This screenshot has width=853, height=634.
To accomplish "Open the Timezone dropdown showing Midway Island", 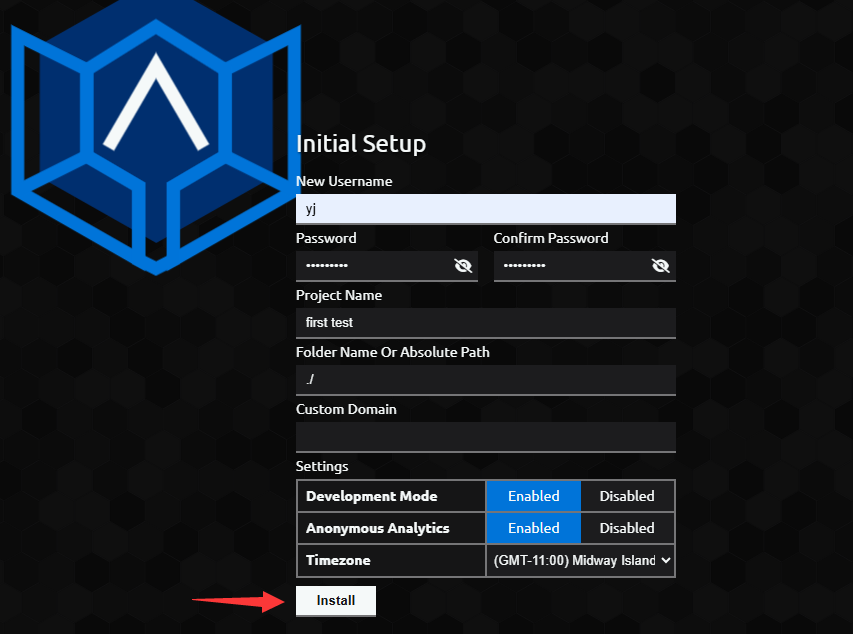I will pyautogui.click(x=580, y=560).
